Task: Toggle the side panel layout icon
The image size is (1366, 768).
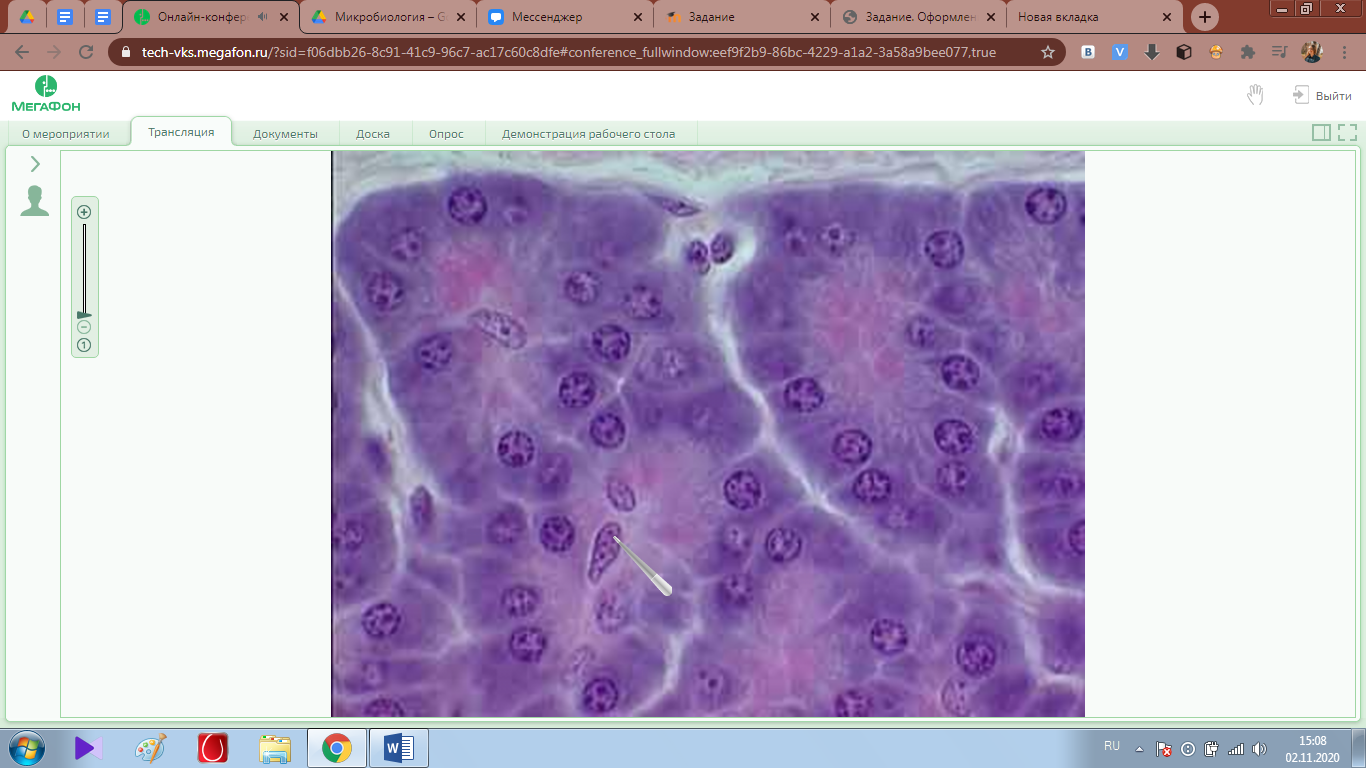Action: coord(1321,132)
